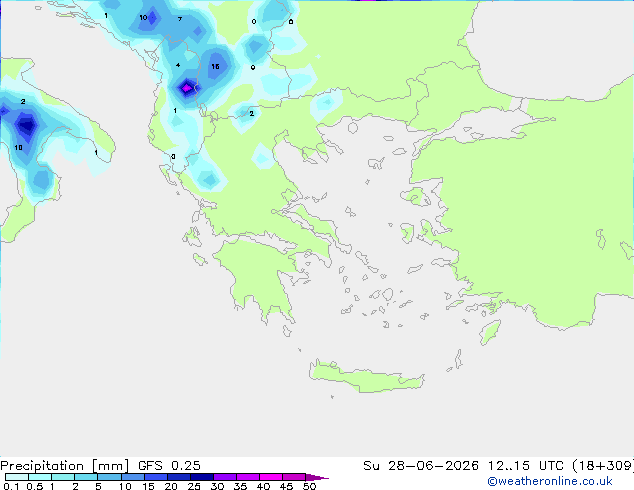Click the '50' legend tick label
This screenshot has height=490, width=634.
[x=309, y=486]
